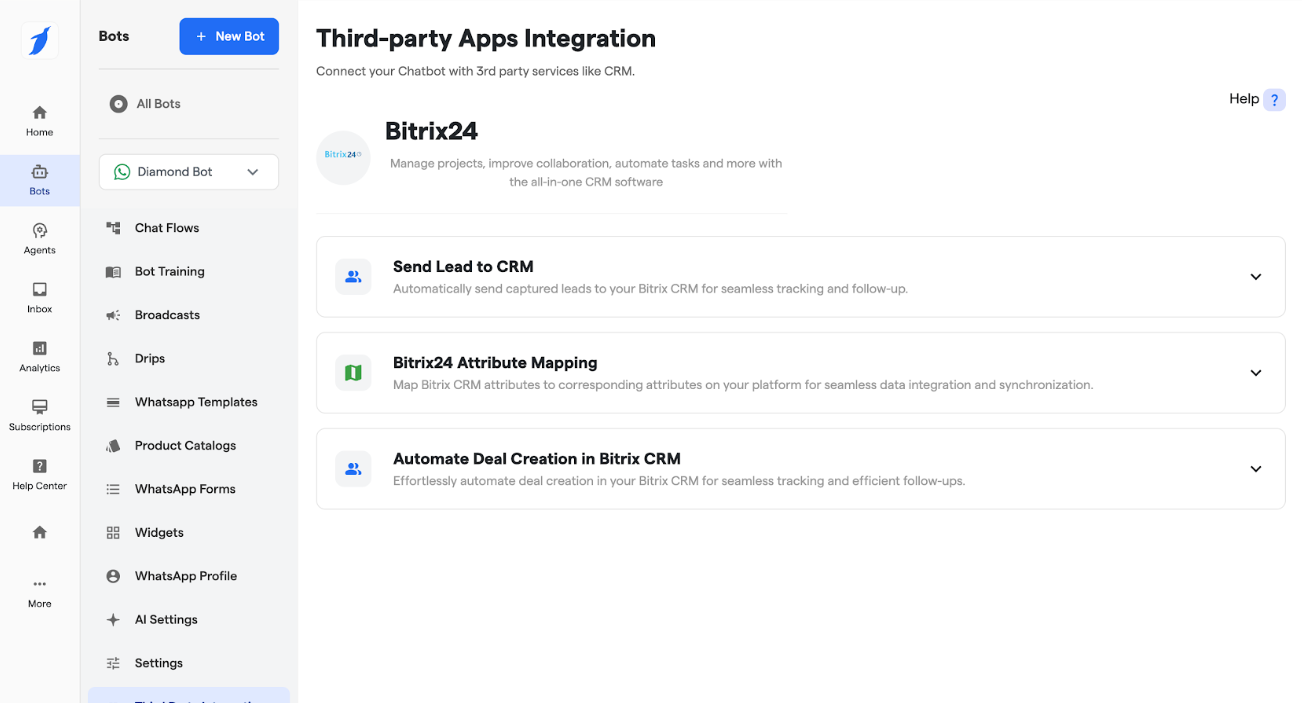
Task: Click the AI Settings sparkle icon
Action: coord(113,620)
